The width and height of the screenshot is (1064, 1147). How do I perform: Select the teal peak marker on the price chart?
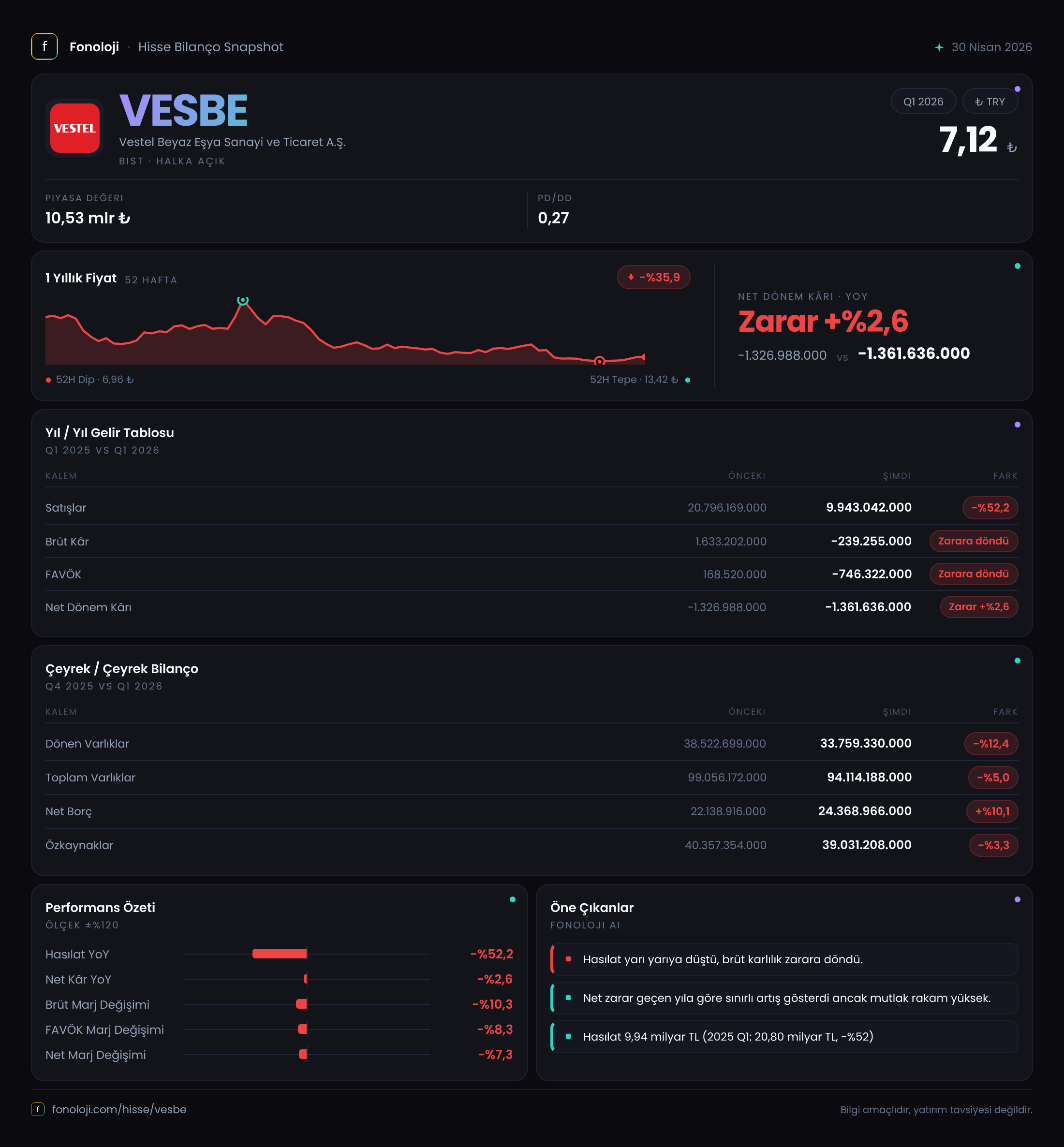(x=243, y=300)
